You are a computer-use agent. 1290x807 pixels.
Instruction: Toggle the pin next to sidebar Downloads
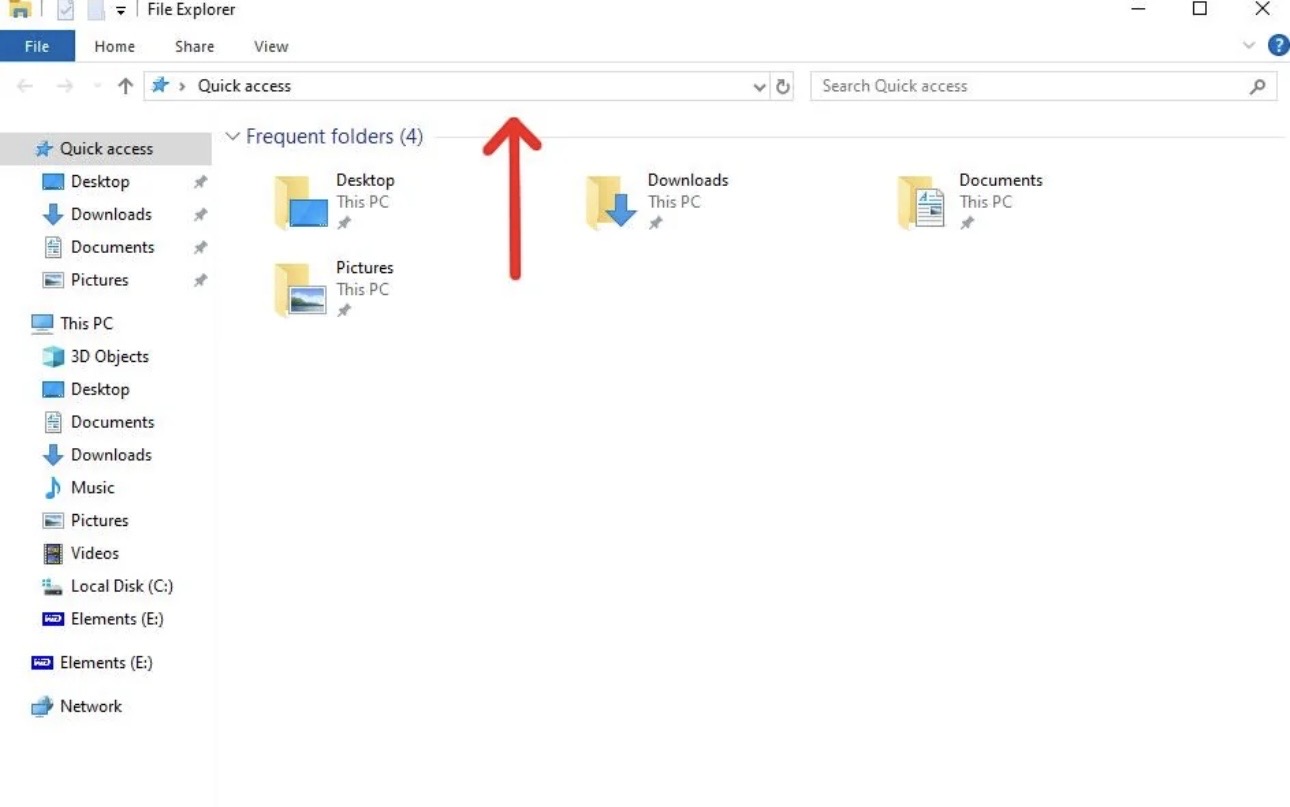point(200,215)
